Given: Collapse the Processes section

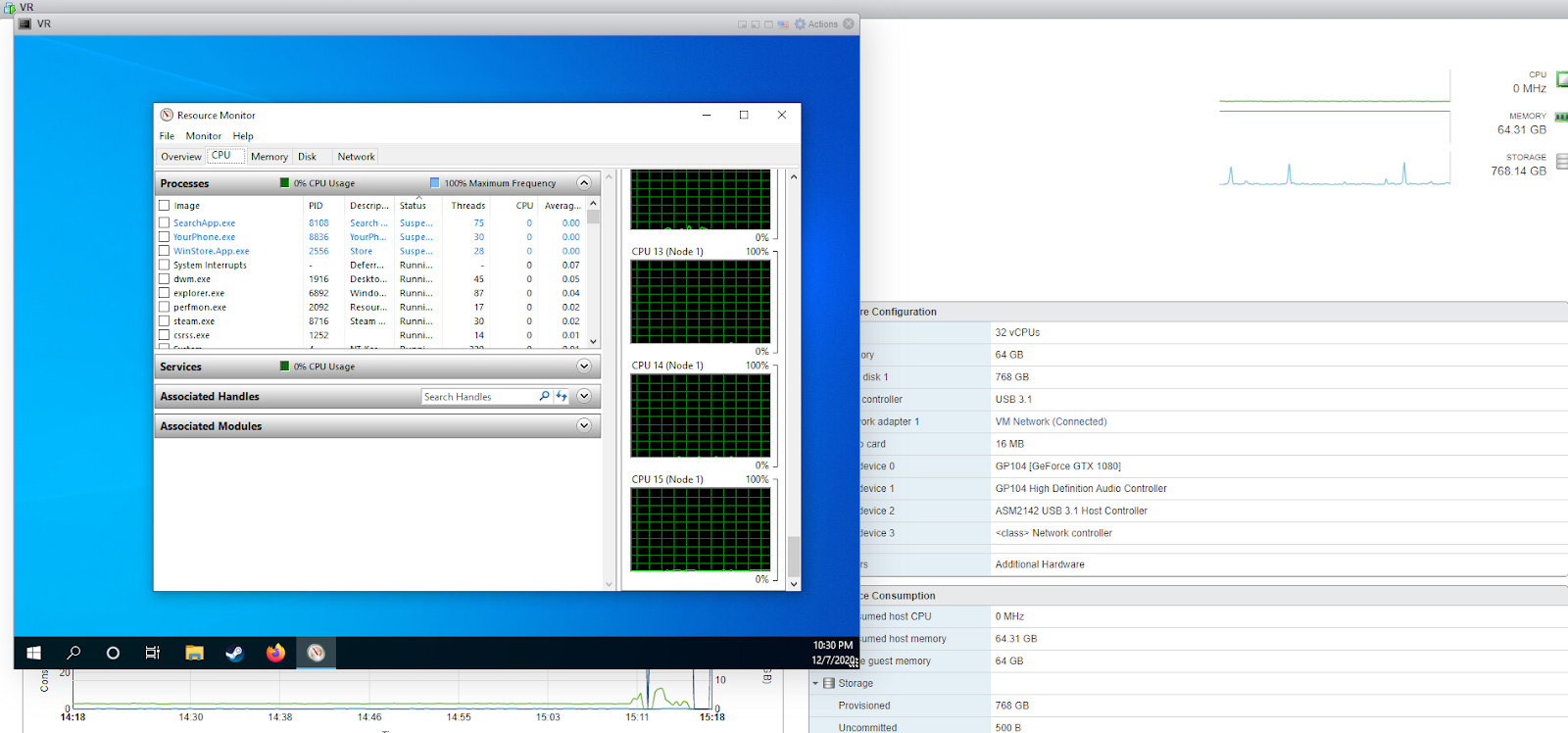Looking at the screenshot, I should point(584,183).
